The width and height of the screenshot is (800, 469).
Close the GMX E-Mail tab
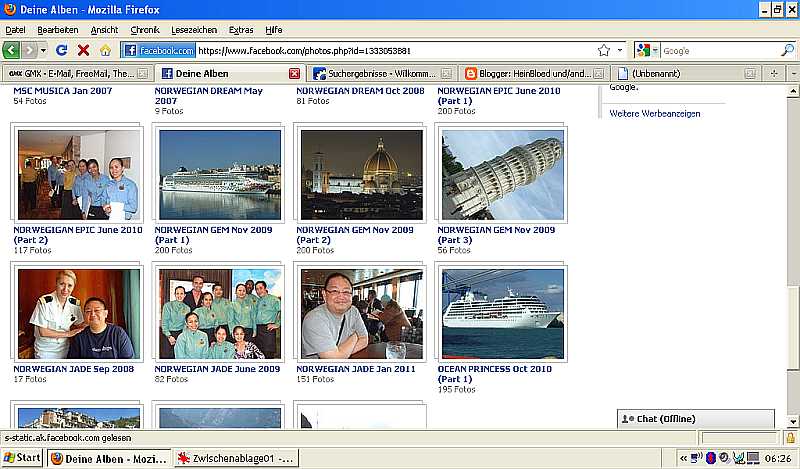[x=143, y=73]
